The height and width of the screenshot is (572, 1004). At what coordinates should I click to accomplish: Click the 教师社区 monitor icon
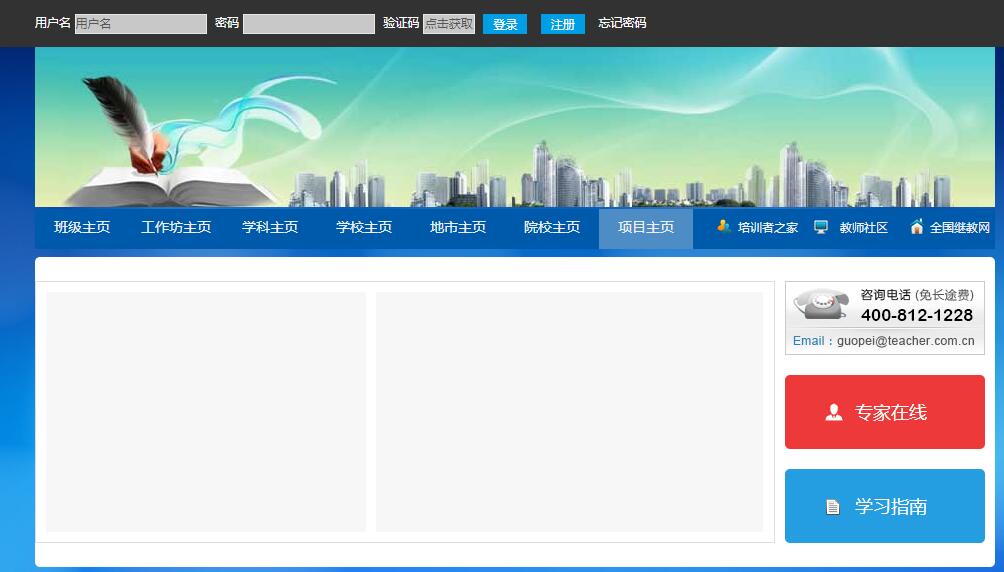point(821,227)
